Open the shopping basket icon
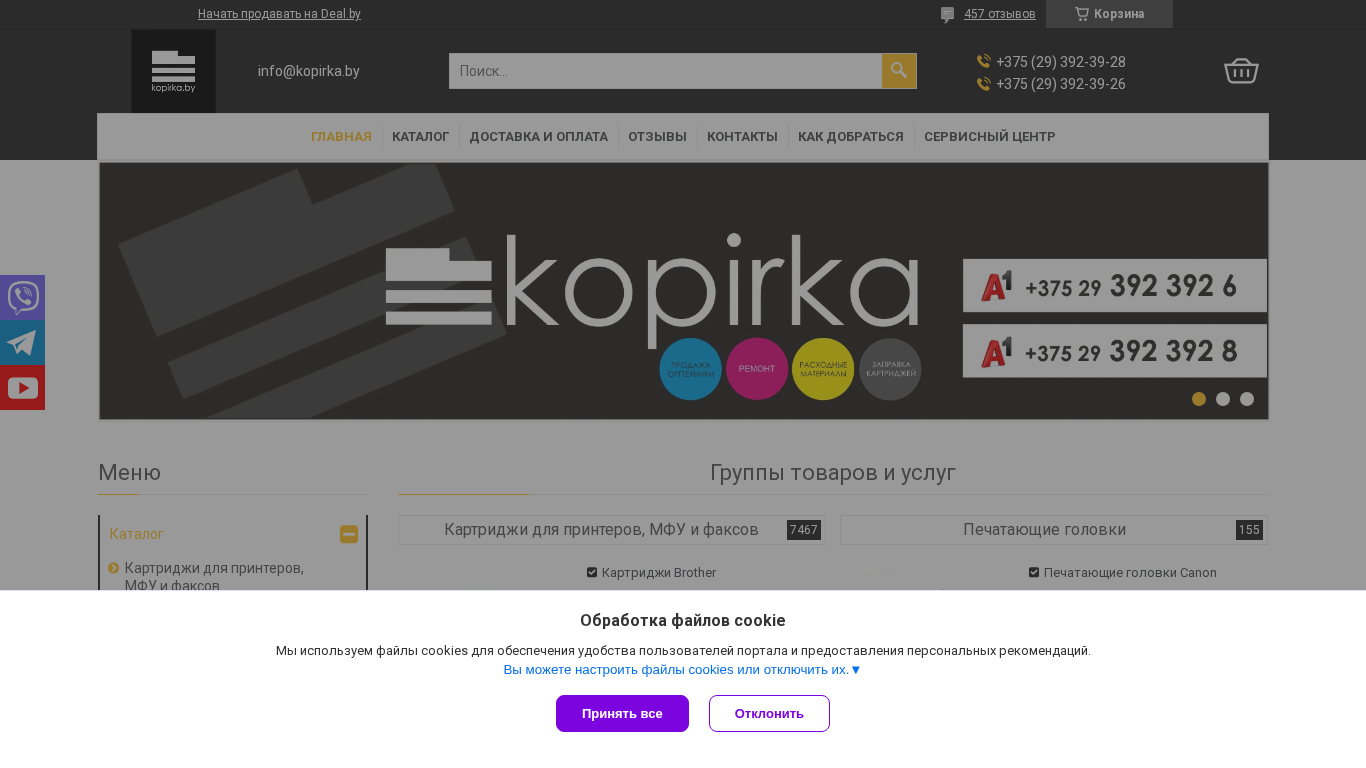This screenshot has height=768, width=1366. (1241, 71)
